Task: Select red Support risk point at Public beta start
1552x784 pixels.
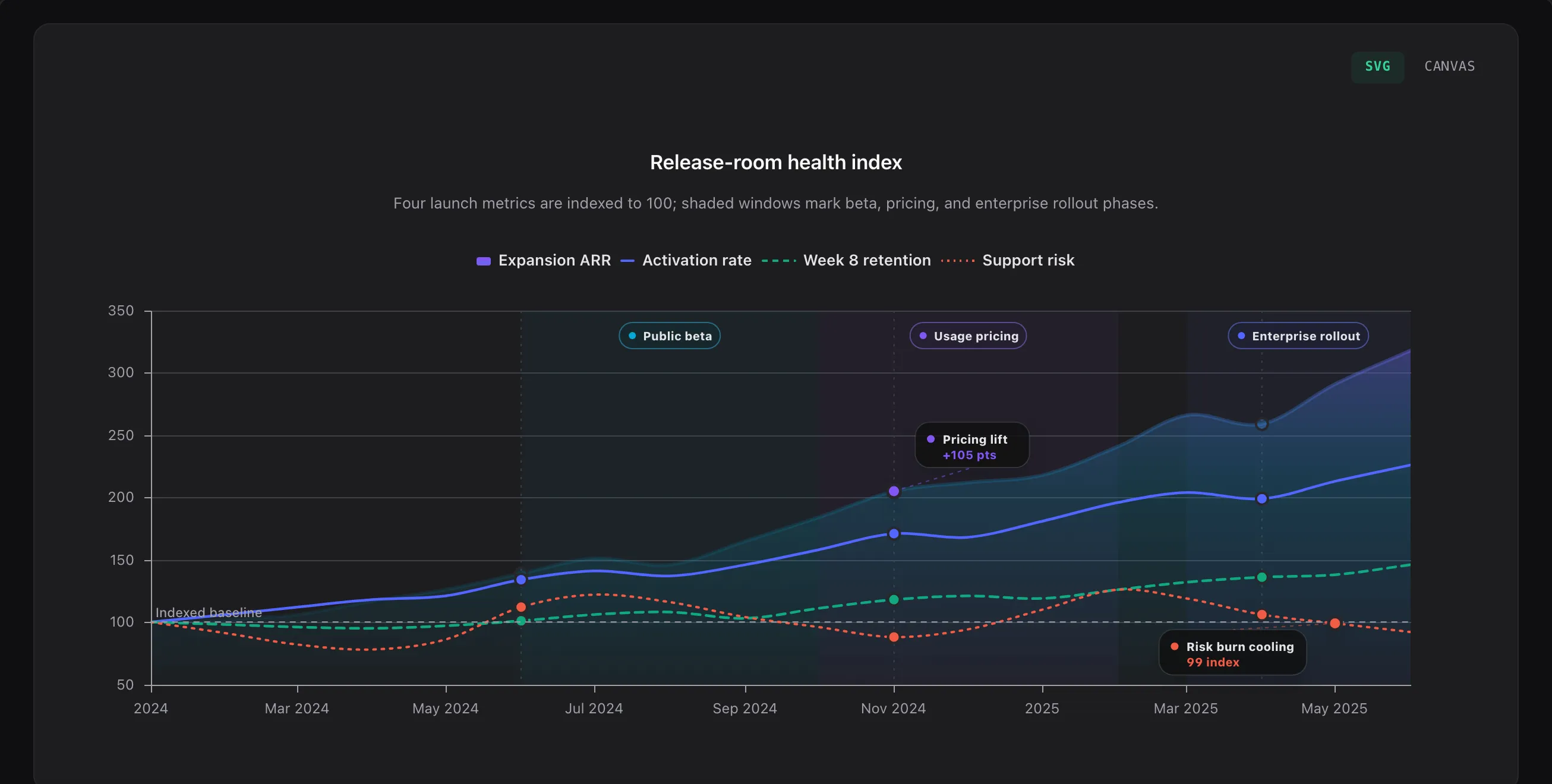Action: click(521, 607)
